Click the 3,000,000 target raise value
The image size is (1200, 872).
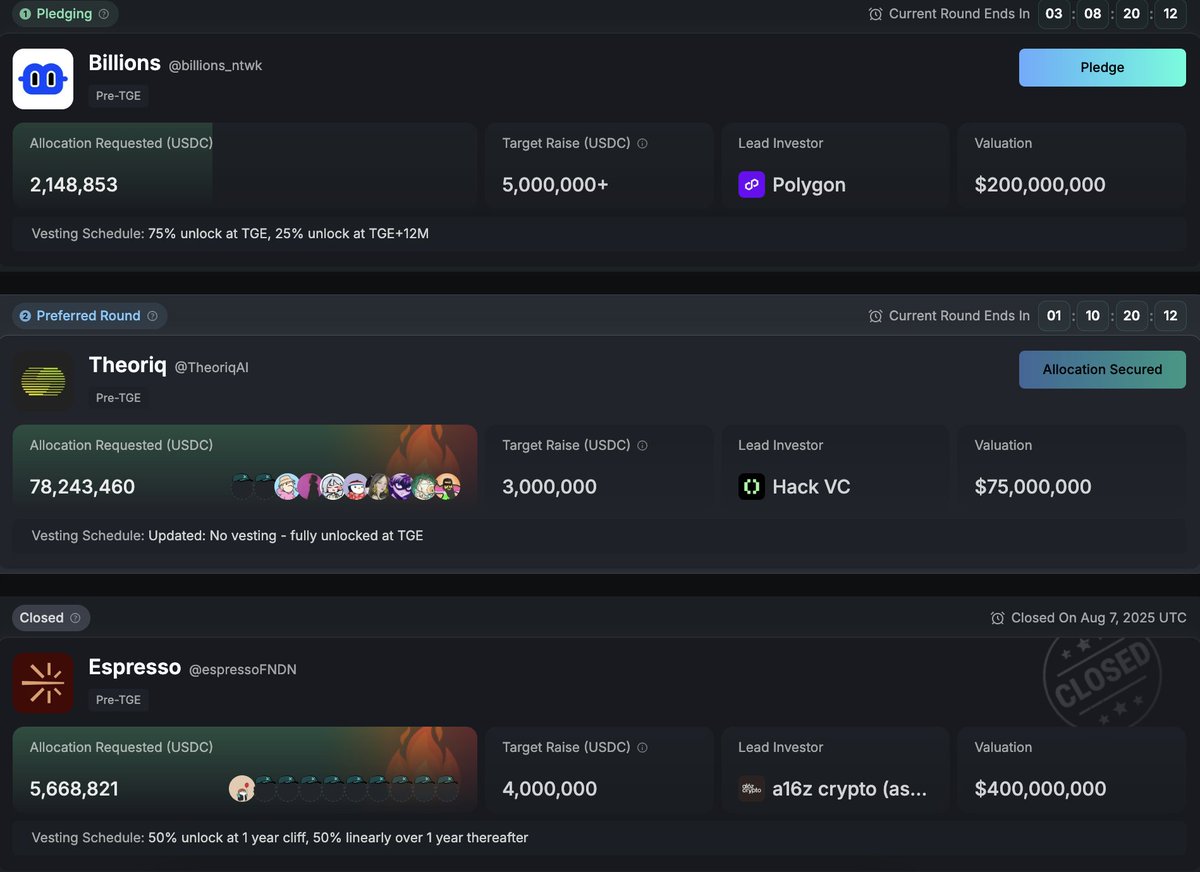pos(549,487)
